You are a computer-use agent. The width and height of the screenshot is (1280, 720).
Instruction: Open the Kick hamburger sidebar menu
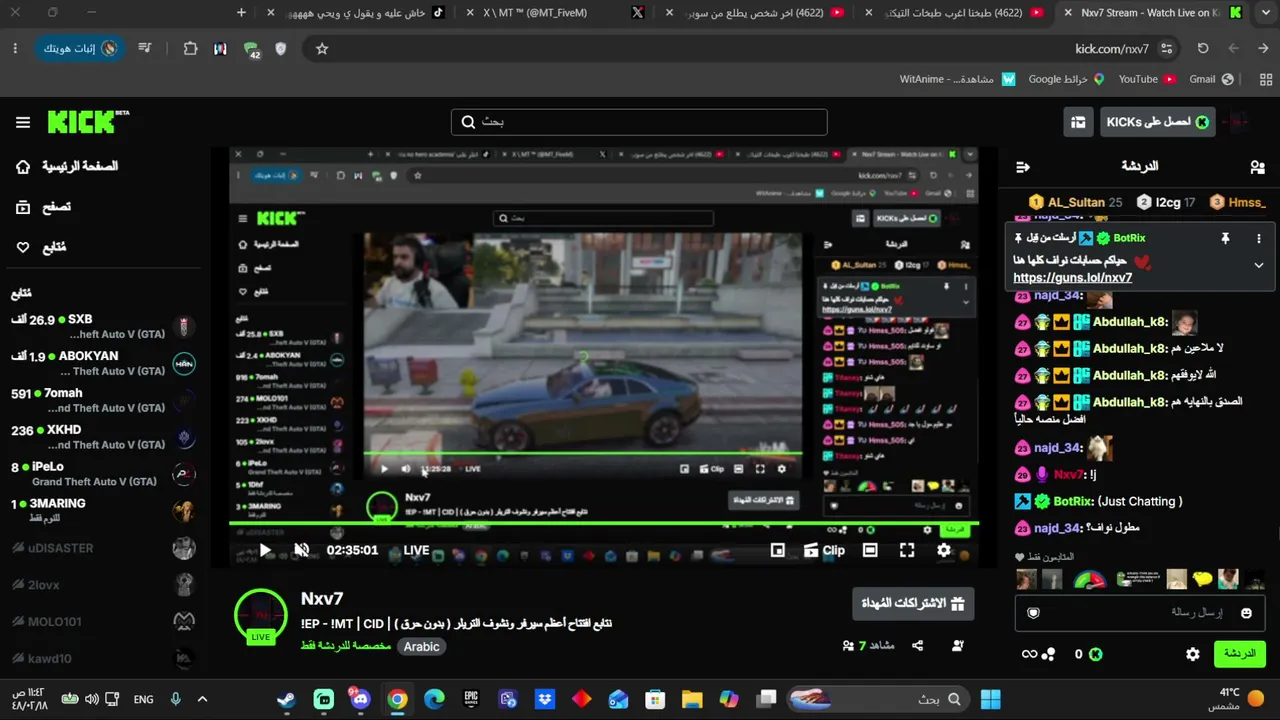(x=22, y=122)
